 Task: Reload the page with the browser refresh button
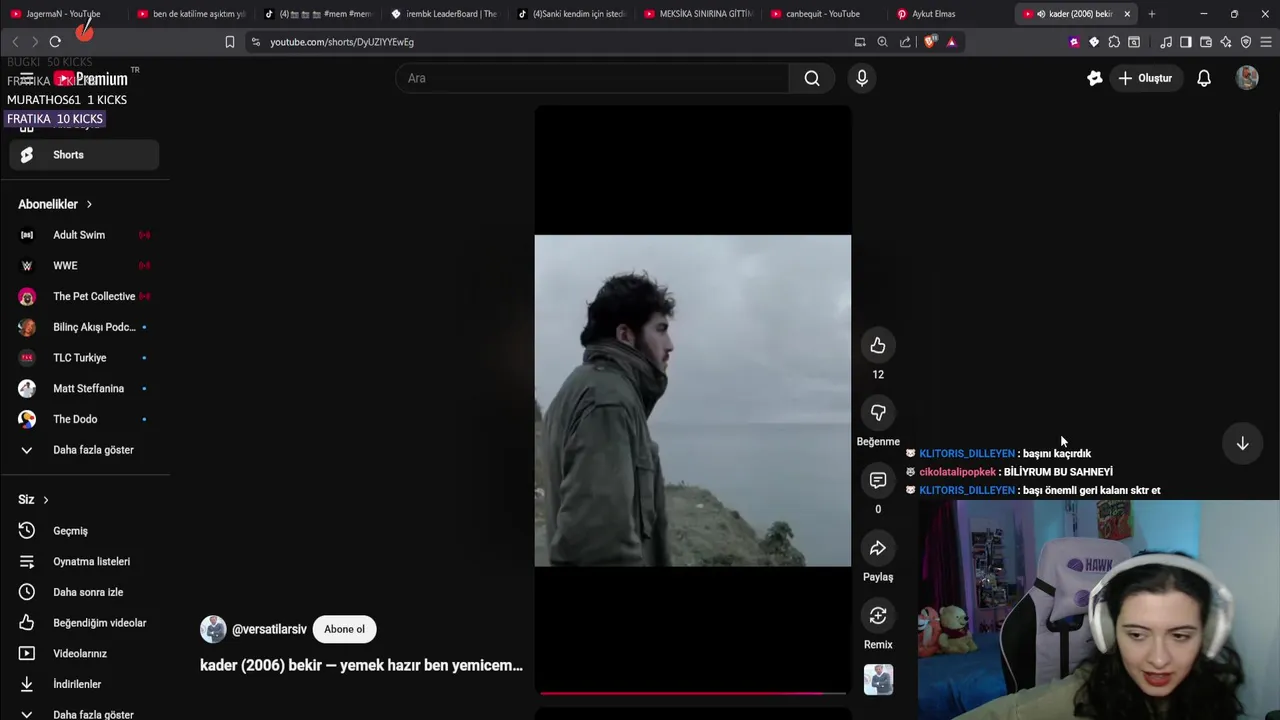tap(55, 42)
